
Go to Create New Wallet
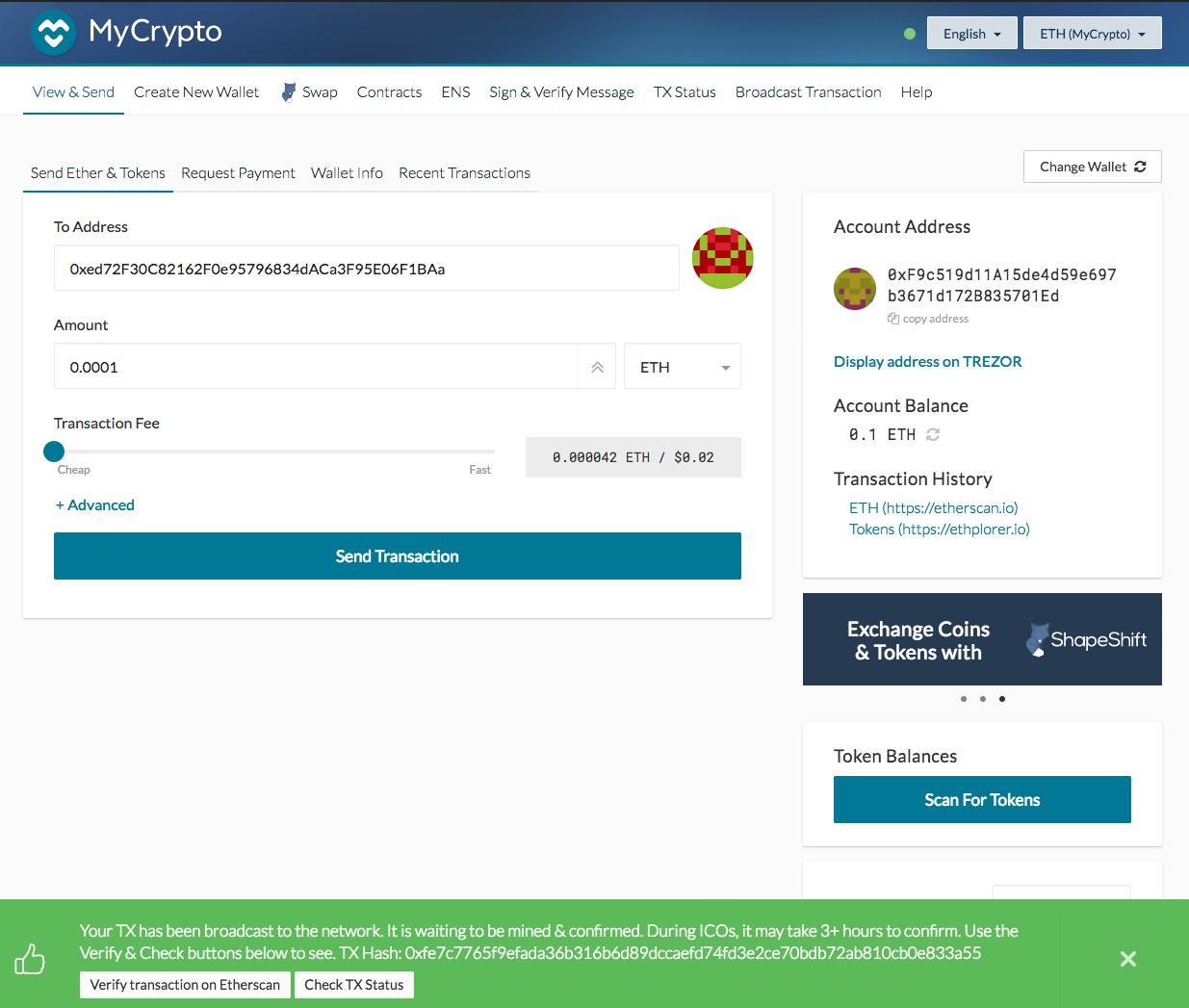tap(196, 92)
